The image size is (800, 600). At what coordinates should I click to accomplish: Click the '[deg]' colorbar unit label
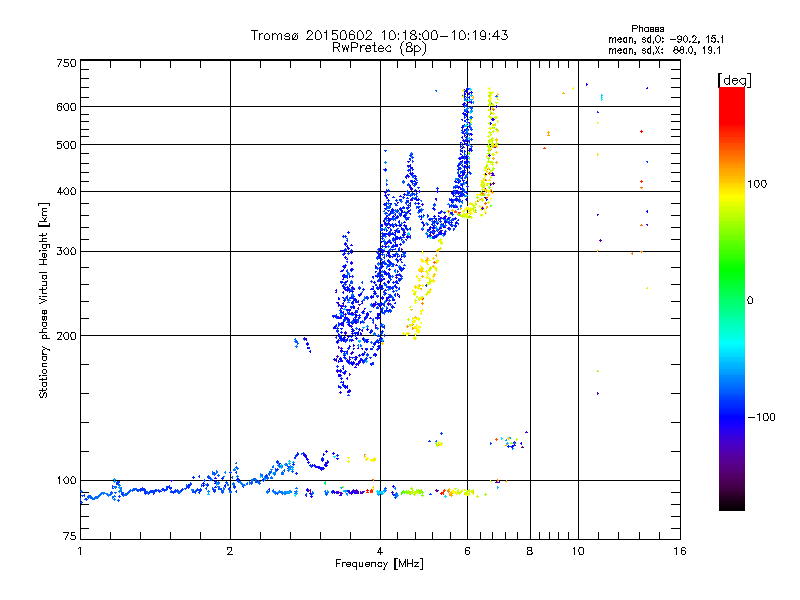pyautogui.click(x=735, y=80)
